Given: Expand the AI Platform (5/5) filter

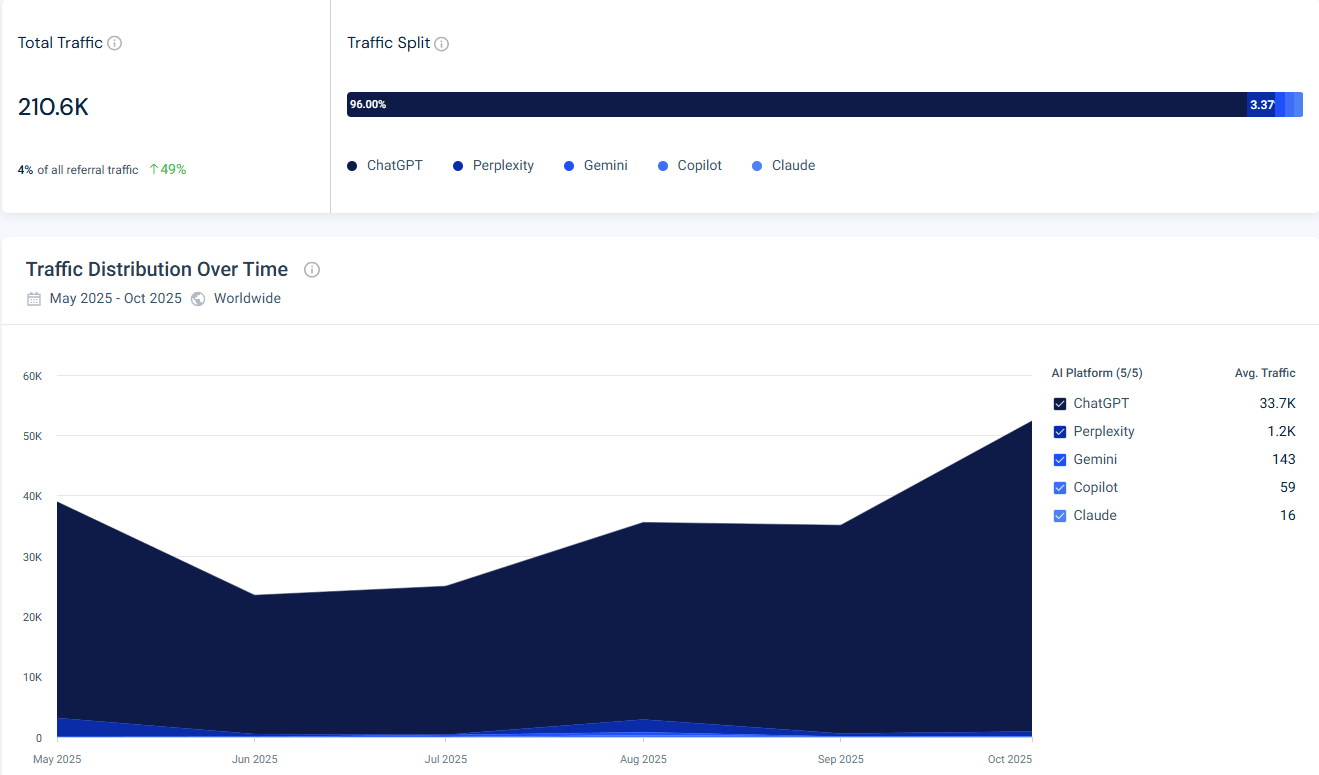Looking at the screenshot, I should coord(1096,372).
